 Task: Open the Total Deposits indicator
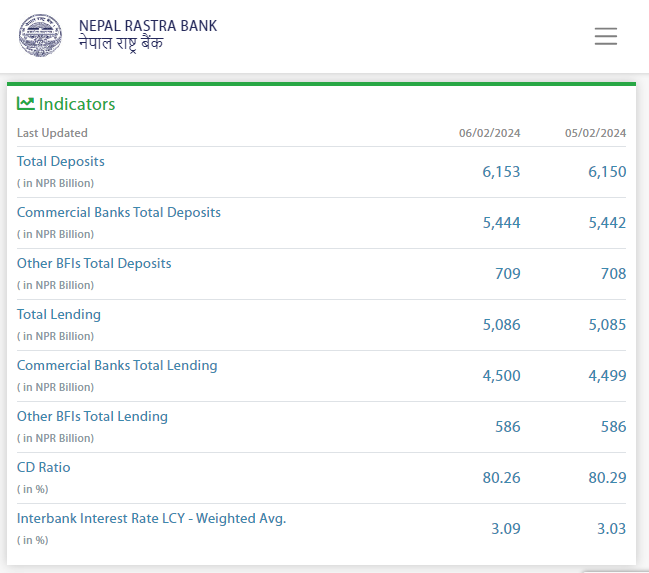pos(61,161)
